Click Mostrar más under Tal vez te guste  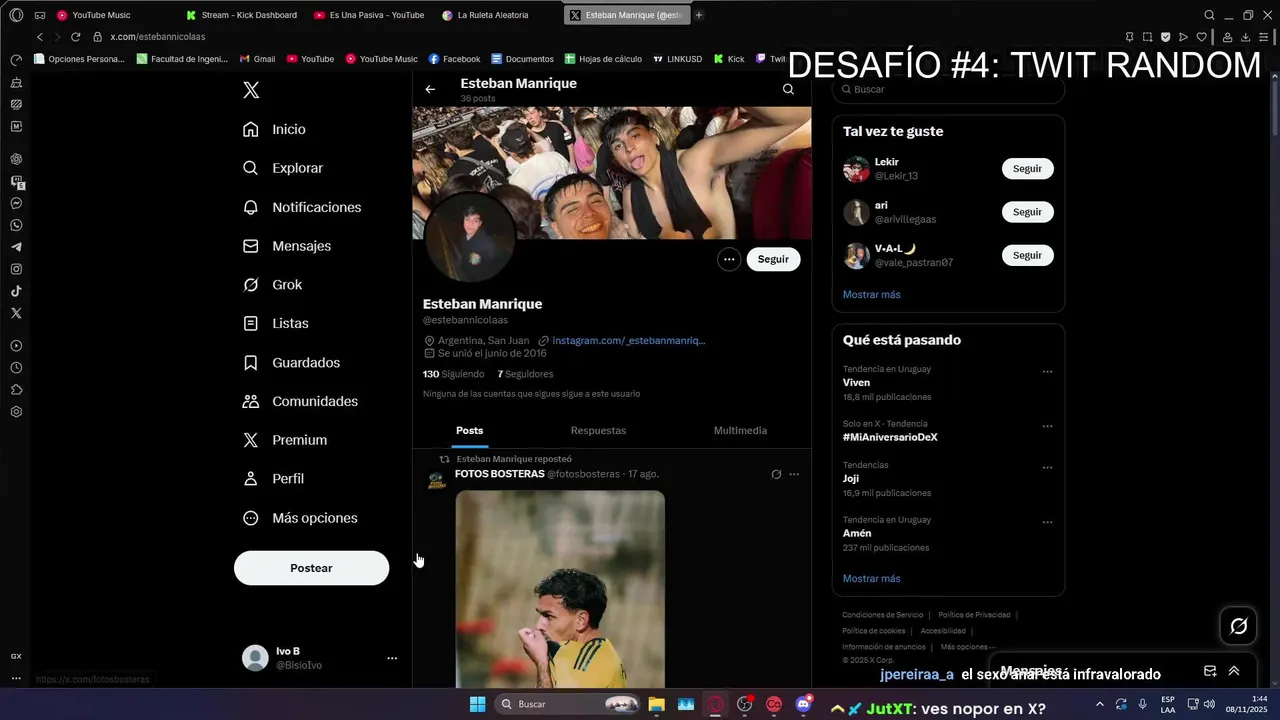pyautogui.click(x=871, y=295)
